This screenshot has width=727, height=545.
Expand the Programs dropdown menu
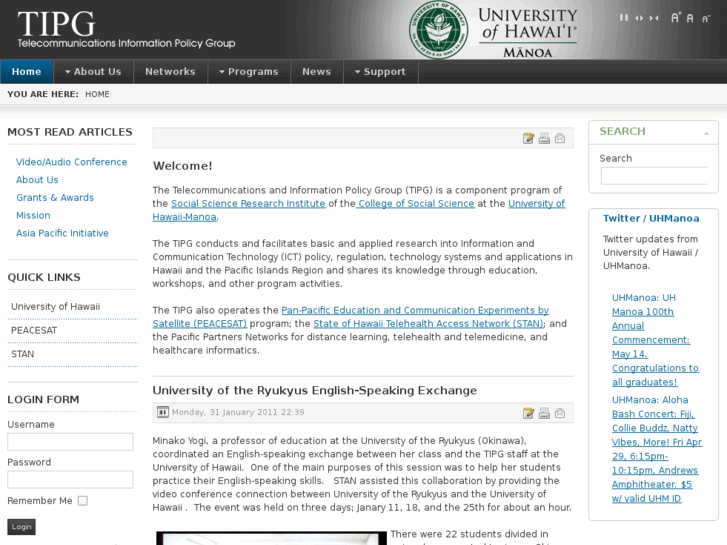point(249,71)
